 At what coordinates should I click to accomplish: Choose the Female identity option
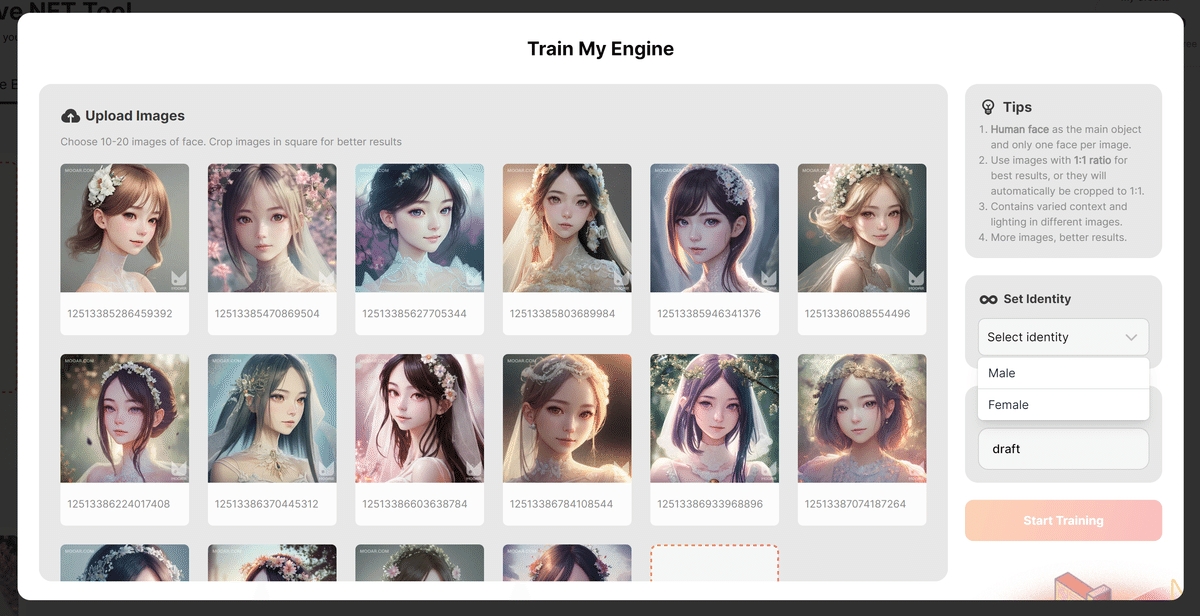1063,405
